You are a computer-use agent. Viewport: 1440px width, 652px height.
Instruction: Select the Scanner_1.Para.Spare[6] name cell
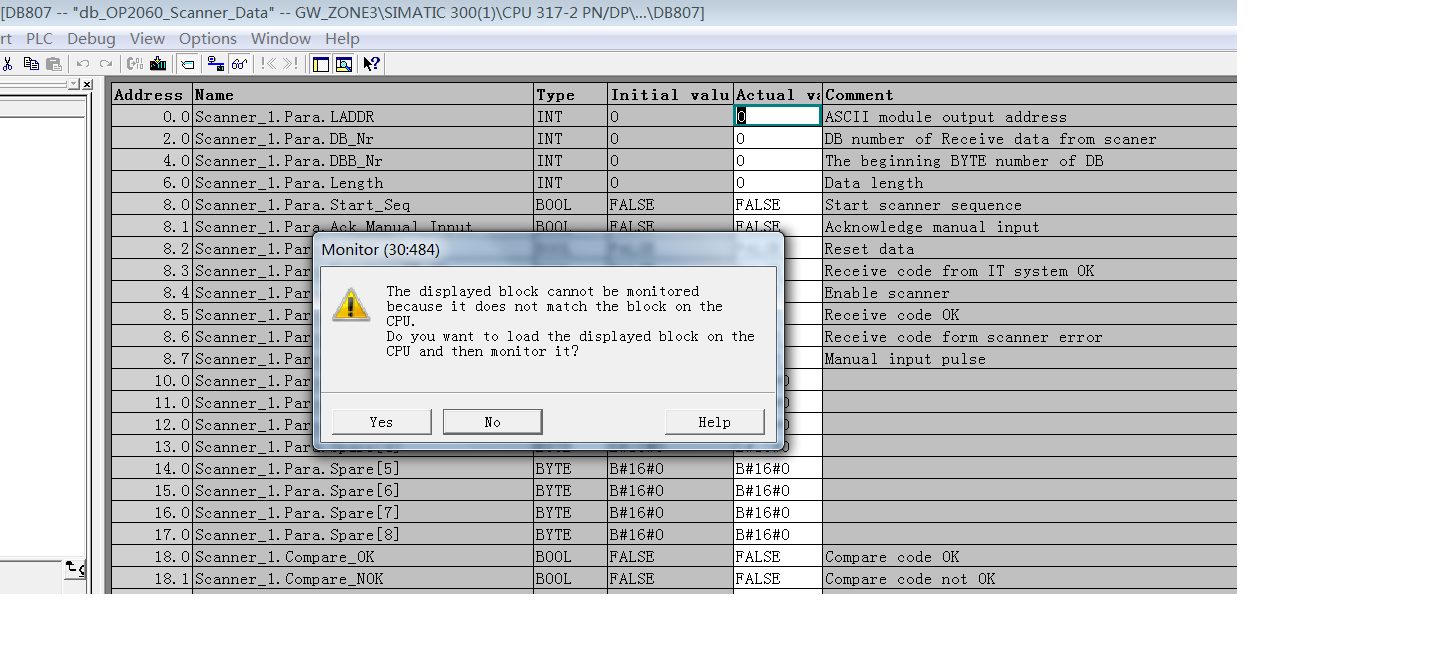[x=363, y=491]
